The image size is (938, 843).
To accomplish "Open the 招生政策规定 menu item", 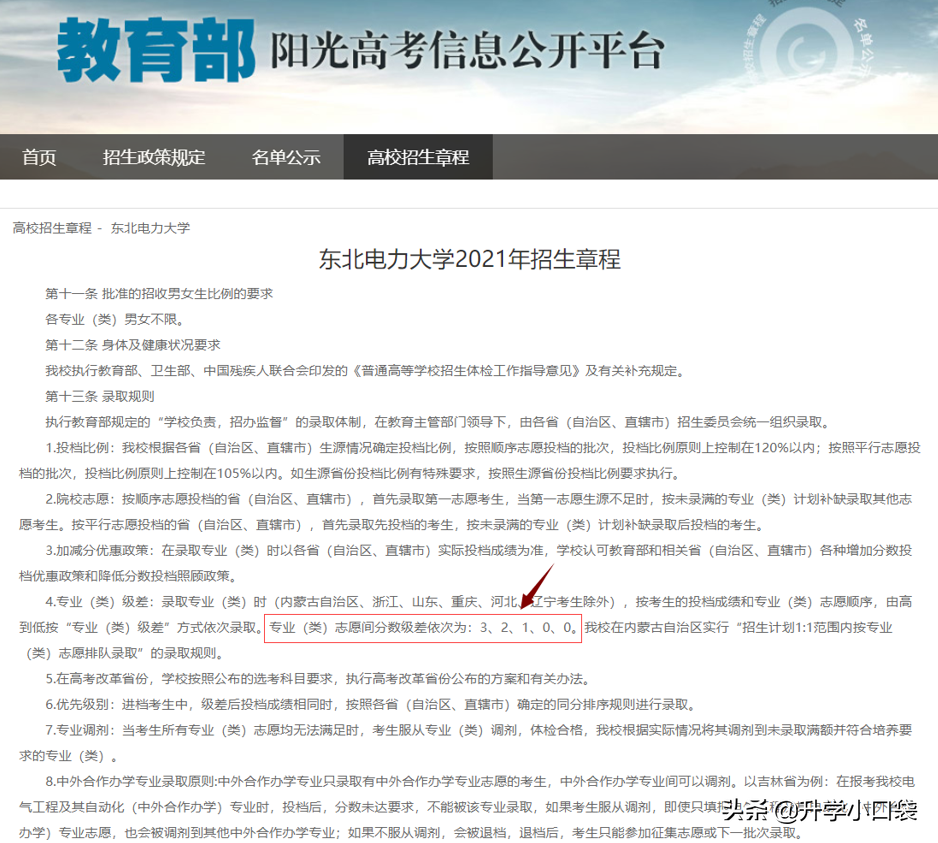I will click(x=154, y=157).
